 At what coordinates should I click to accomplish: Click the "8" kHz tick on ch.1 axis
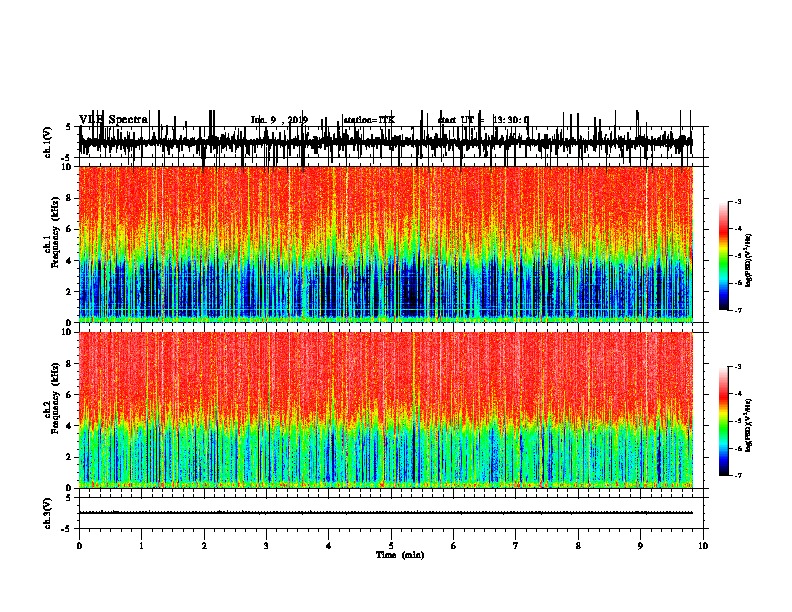click(x=70, y=198)
